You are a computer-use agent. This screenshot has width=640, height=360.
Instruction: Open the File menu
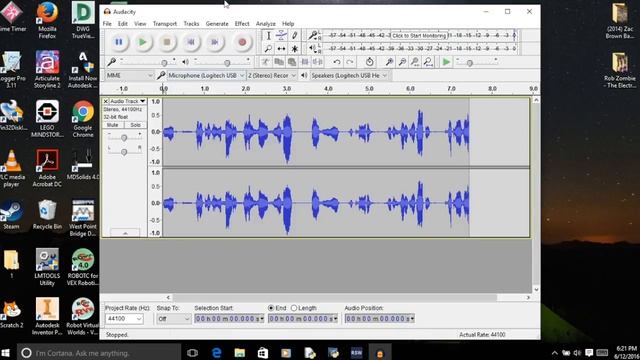point(107,24)
